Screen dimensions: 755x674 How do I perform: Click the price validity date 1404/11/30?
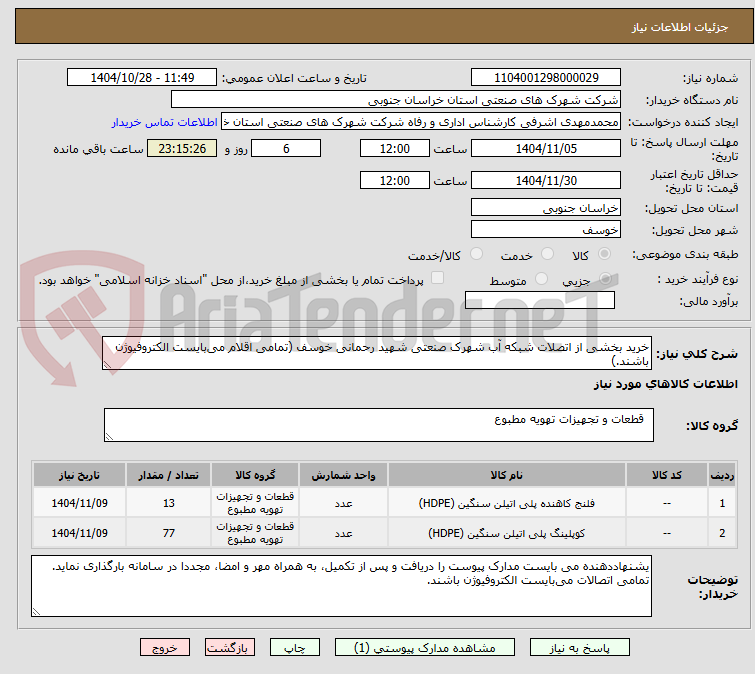[x=546, y=181]
